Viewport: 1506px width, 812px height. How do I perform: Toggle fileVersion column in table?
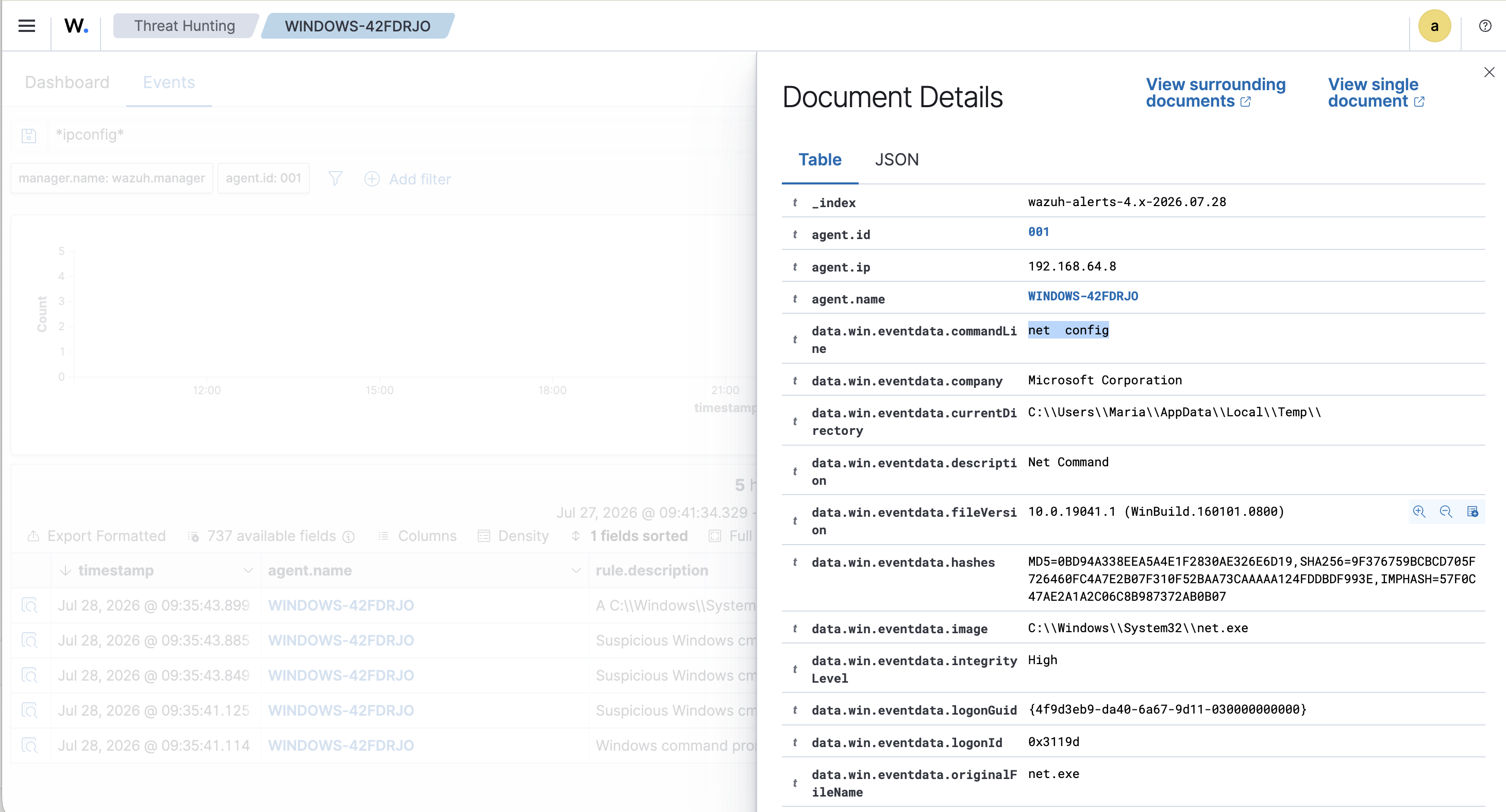1472,512
